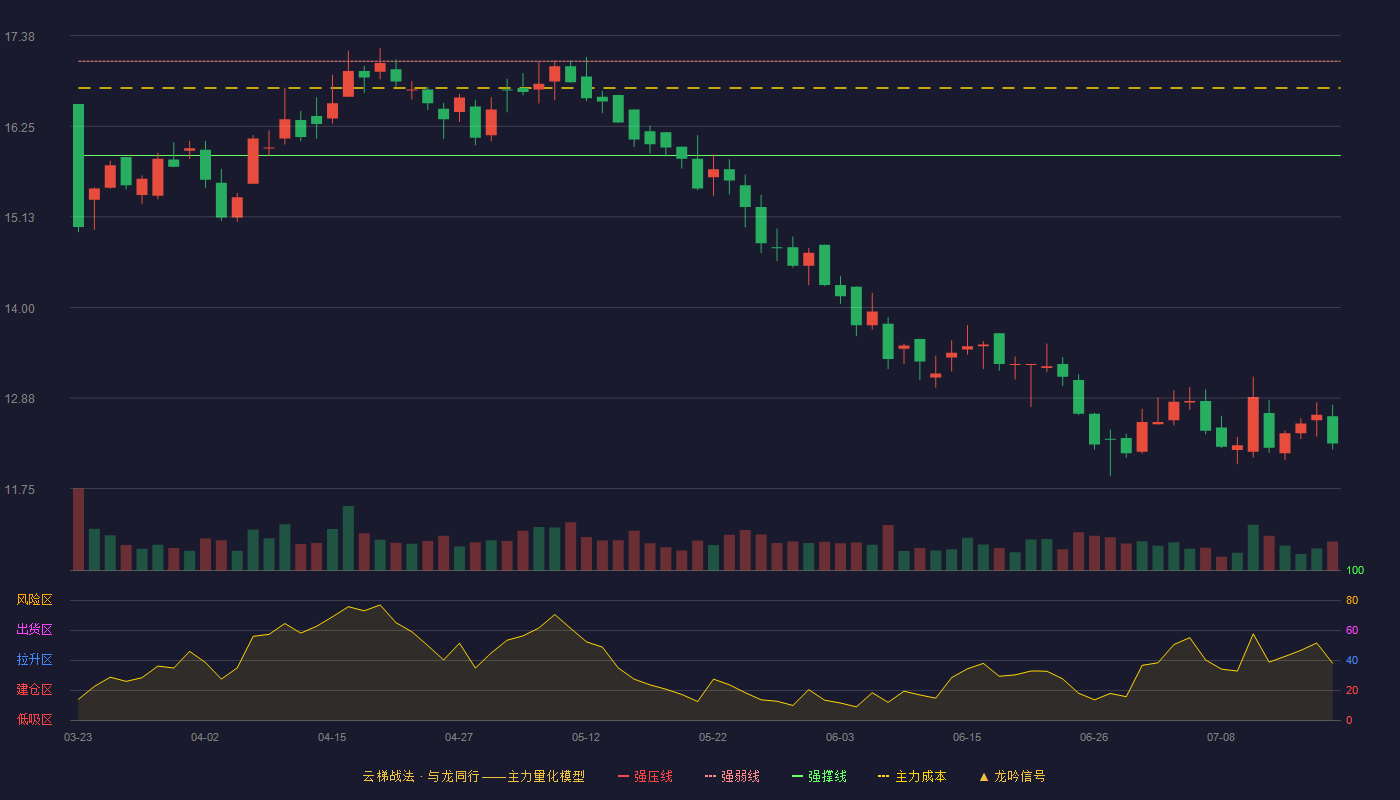Click the 04-02 date label
This screenshot has width=1400, height=800.
(205, 737)
